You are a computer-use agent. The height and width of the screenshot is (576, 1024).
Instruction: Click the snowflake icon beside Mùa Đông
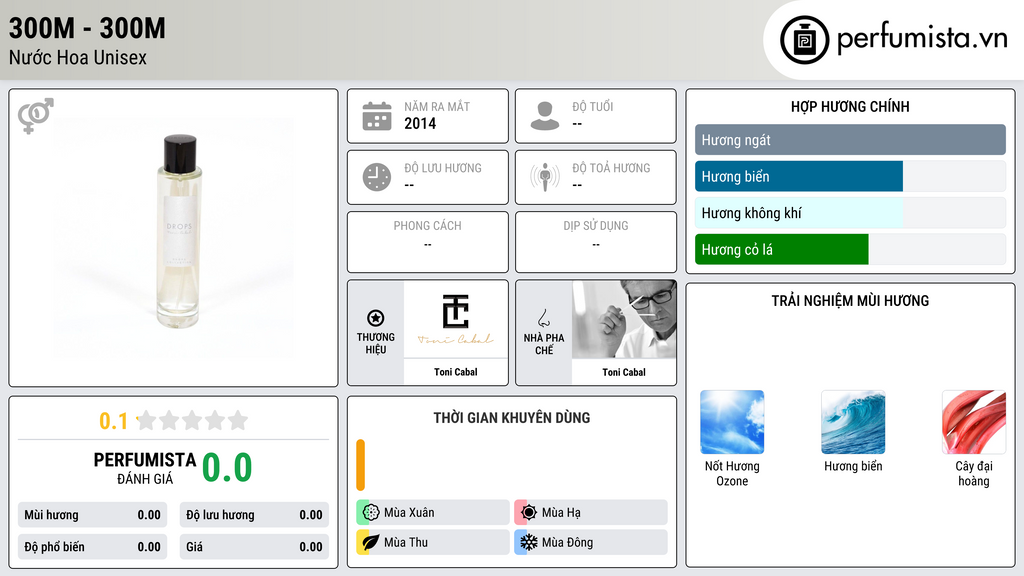[x=529, y=542]
